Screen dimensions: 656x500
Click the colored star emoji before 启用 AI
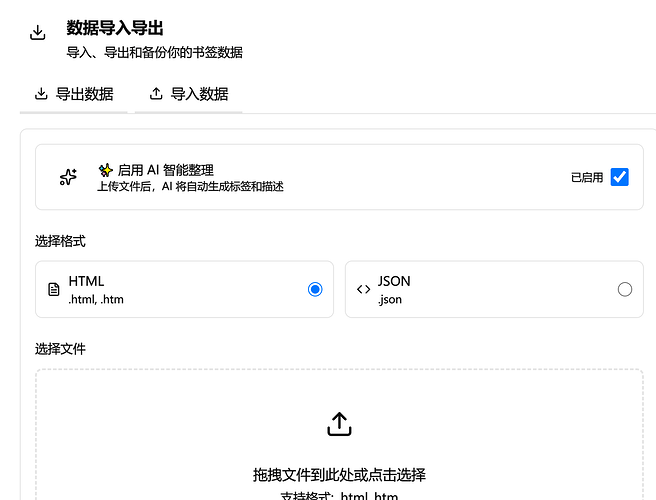point(106,170)
